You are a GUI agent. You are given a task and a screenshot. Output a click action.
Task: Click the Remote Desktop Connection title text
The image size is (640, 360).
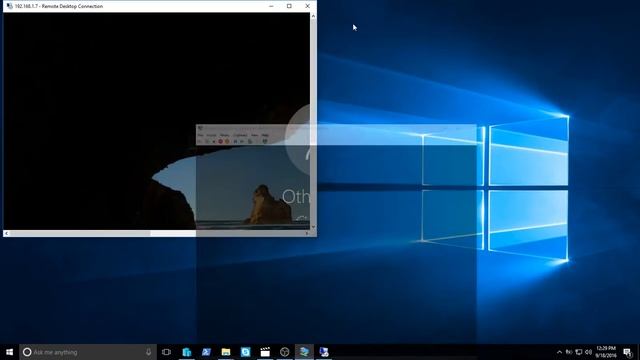[x=59, y=6]
